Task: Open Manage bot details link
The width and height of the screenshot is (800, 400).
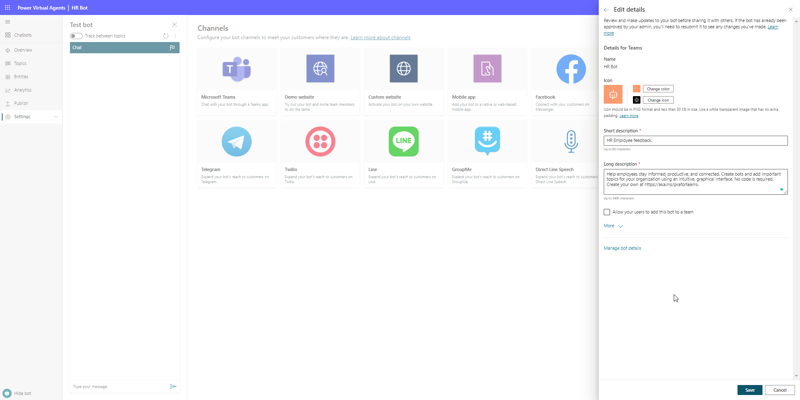Action: [622, 248]
